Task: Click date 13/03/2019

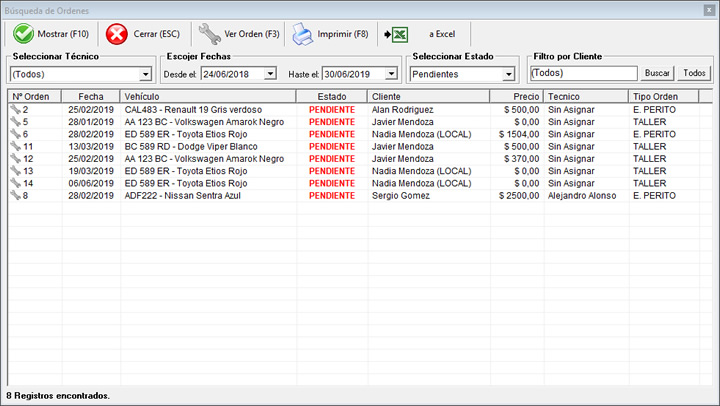Action: [x=91, y=147]
